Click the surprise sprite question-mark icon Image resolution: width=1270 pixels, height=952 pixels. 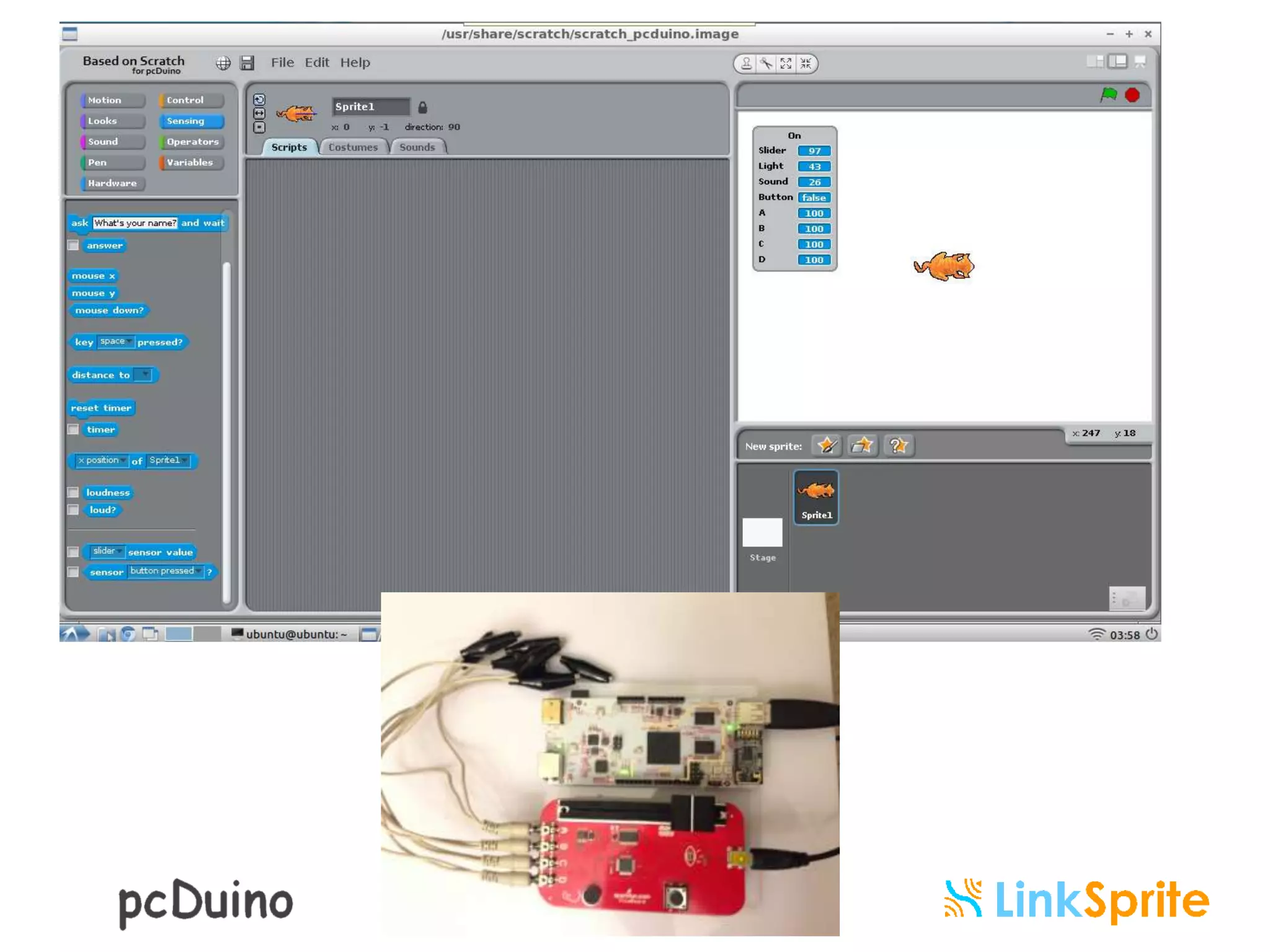click(x=899, y=446)
